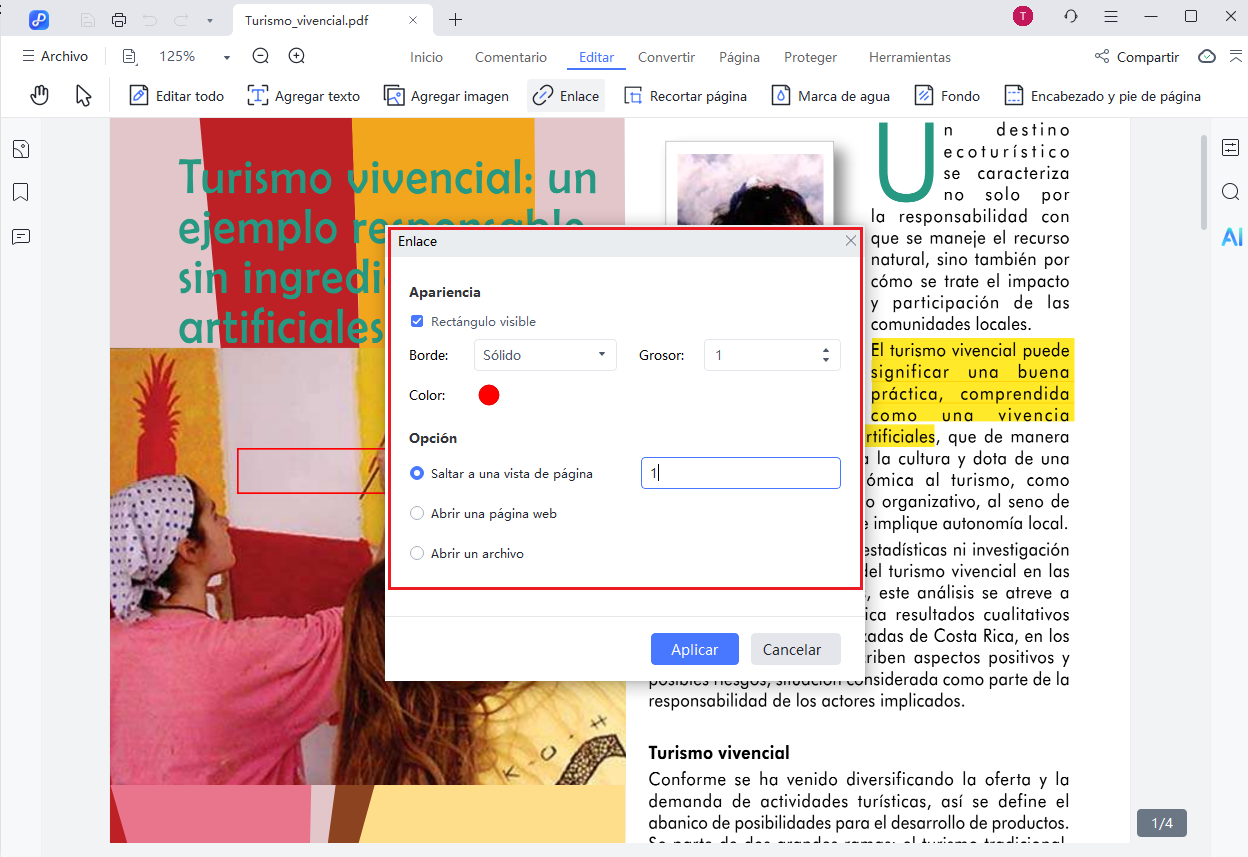Screen dimensions: 1248x857
Task: Click the zoom out magnifier icon
Action: coord(261,57)
